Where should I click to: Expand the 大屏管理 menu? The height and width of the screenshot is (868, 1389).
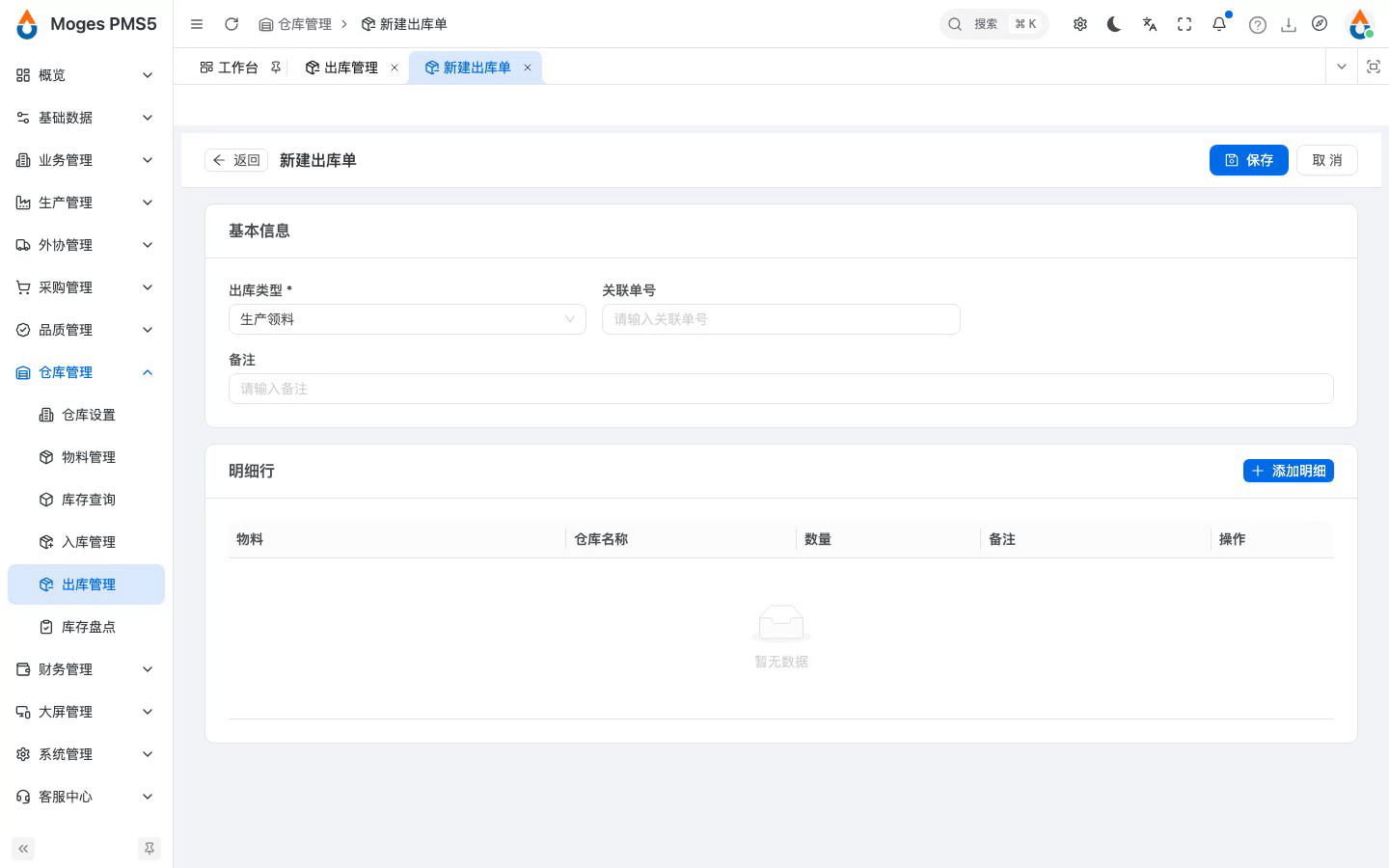point(85,712)
